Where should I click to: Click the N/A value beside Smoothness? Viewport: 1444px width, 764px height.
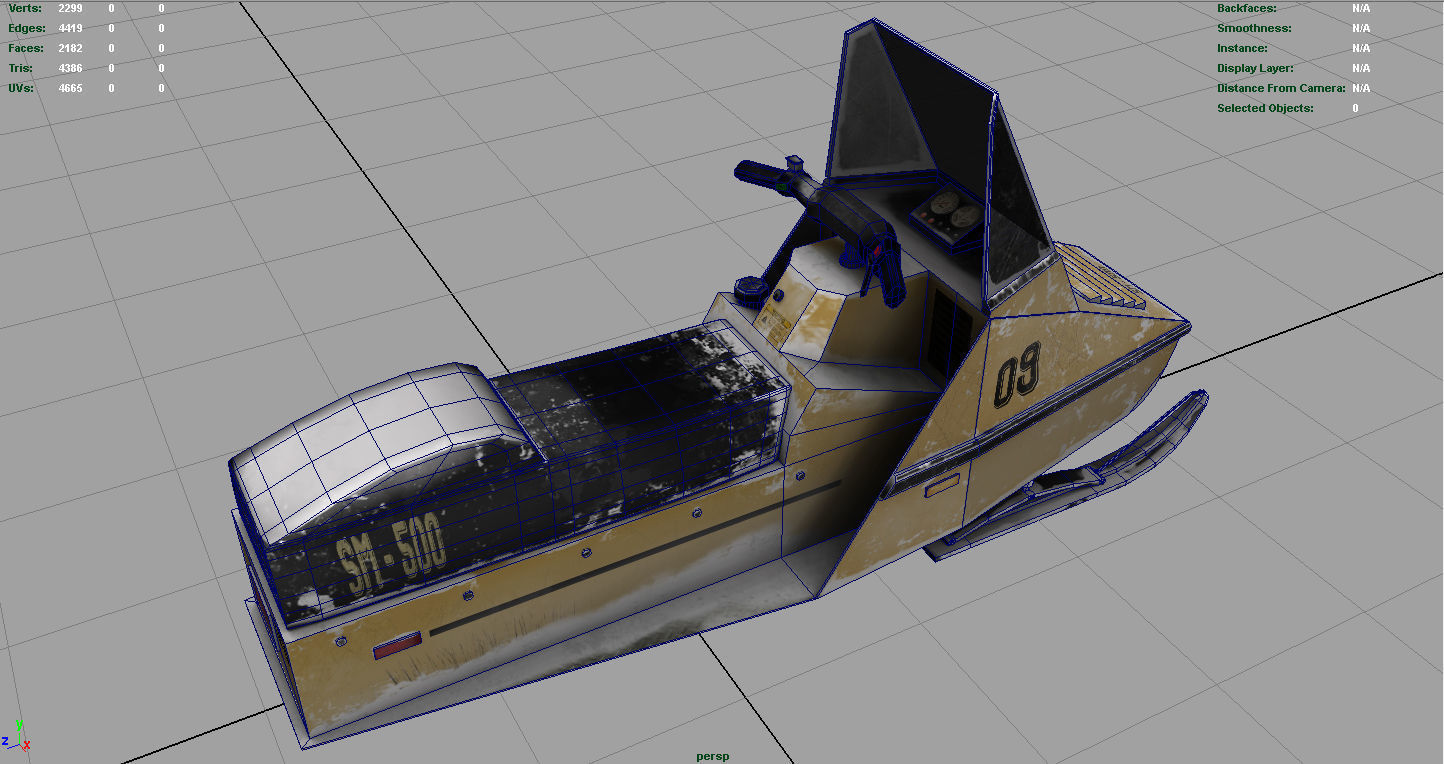1361,28
